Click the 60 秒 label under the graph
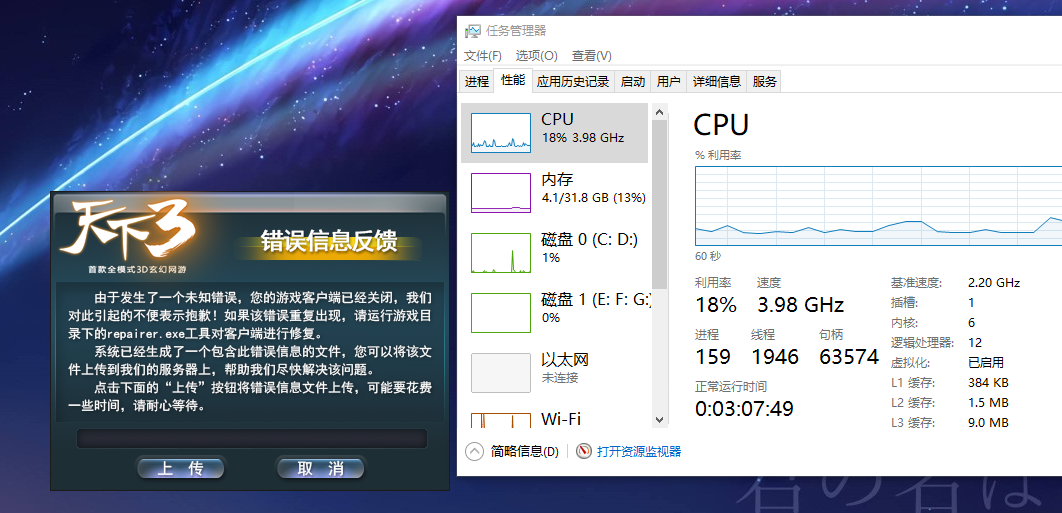Screen dimensions: 1062x513 tap(708, 256)
